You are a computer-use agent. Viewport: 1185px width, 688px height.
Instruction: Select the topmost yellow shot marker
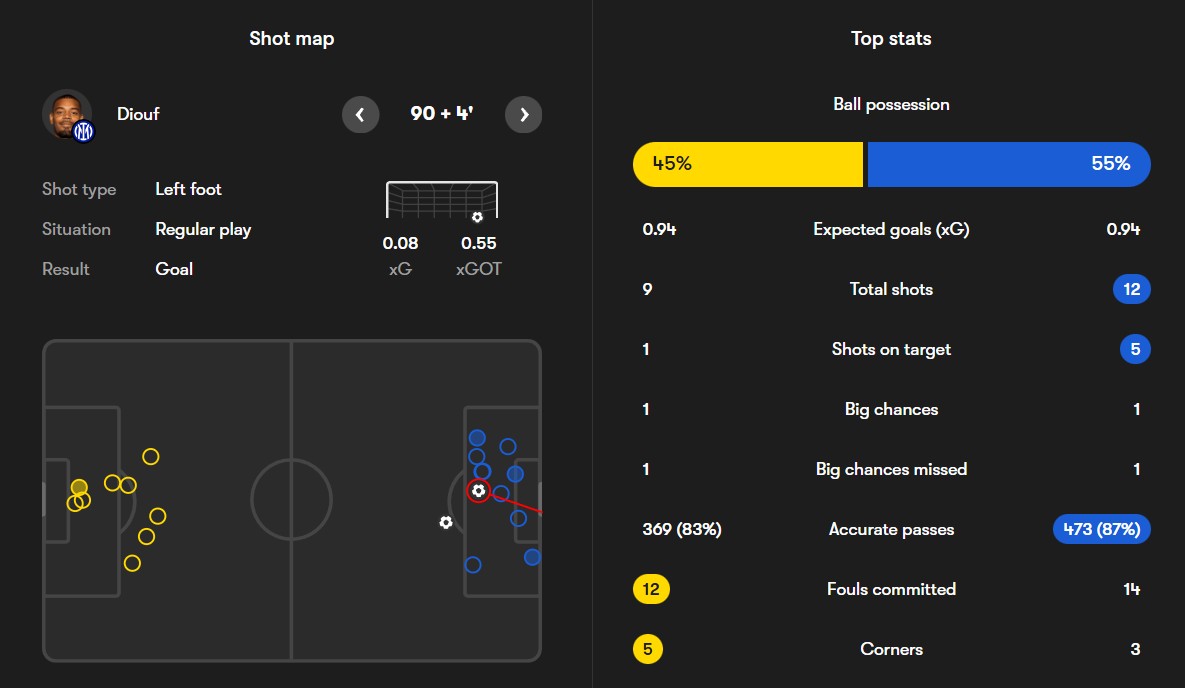point(151,457)
